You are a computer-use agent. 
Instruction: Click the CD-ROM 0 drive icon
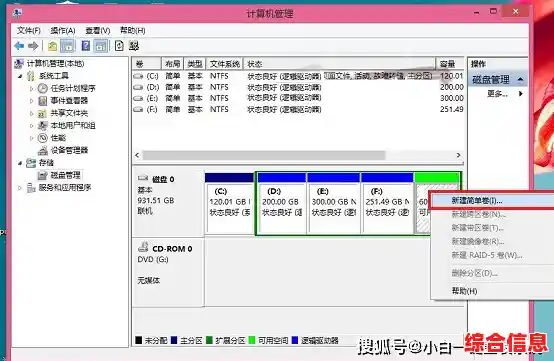point(143,247)
